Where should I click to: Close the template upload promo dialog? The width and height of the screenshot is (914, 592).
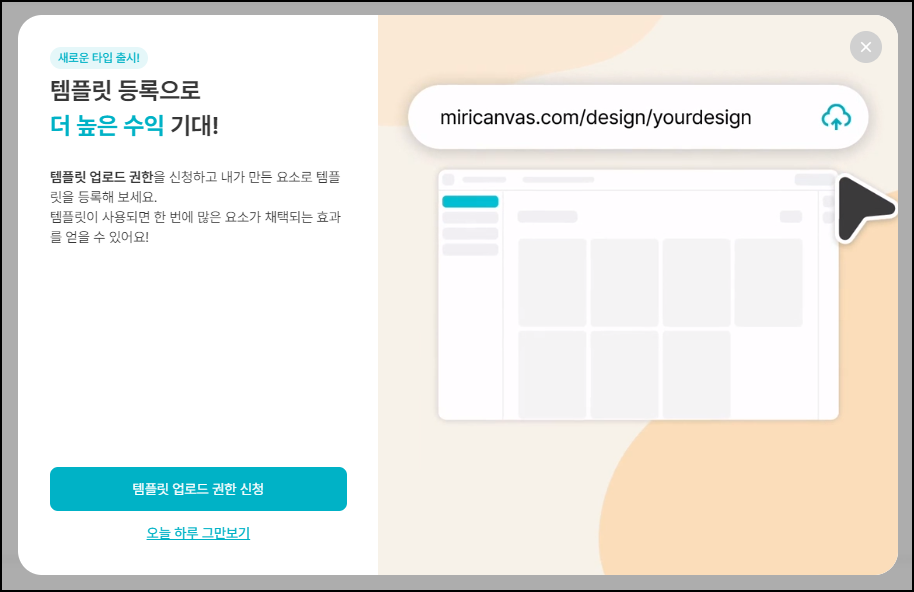[866, 47]
